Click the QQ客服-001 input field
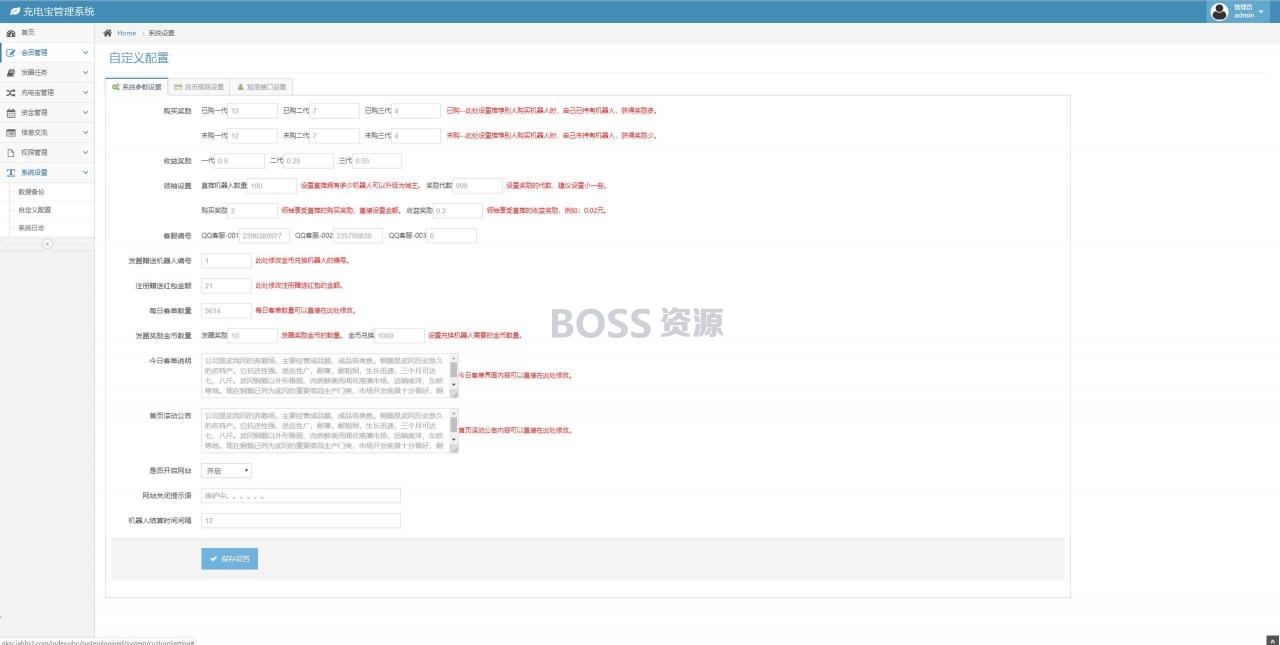1280x645 pixels. coord(264,236)
